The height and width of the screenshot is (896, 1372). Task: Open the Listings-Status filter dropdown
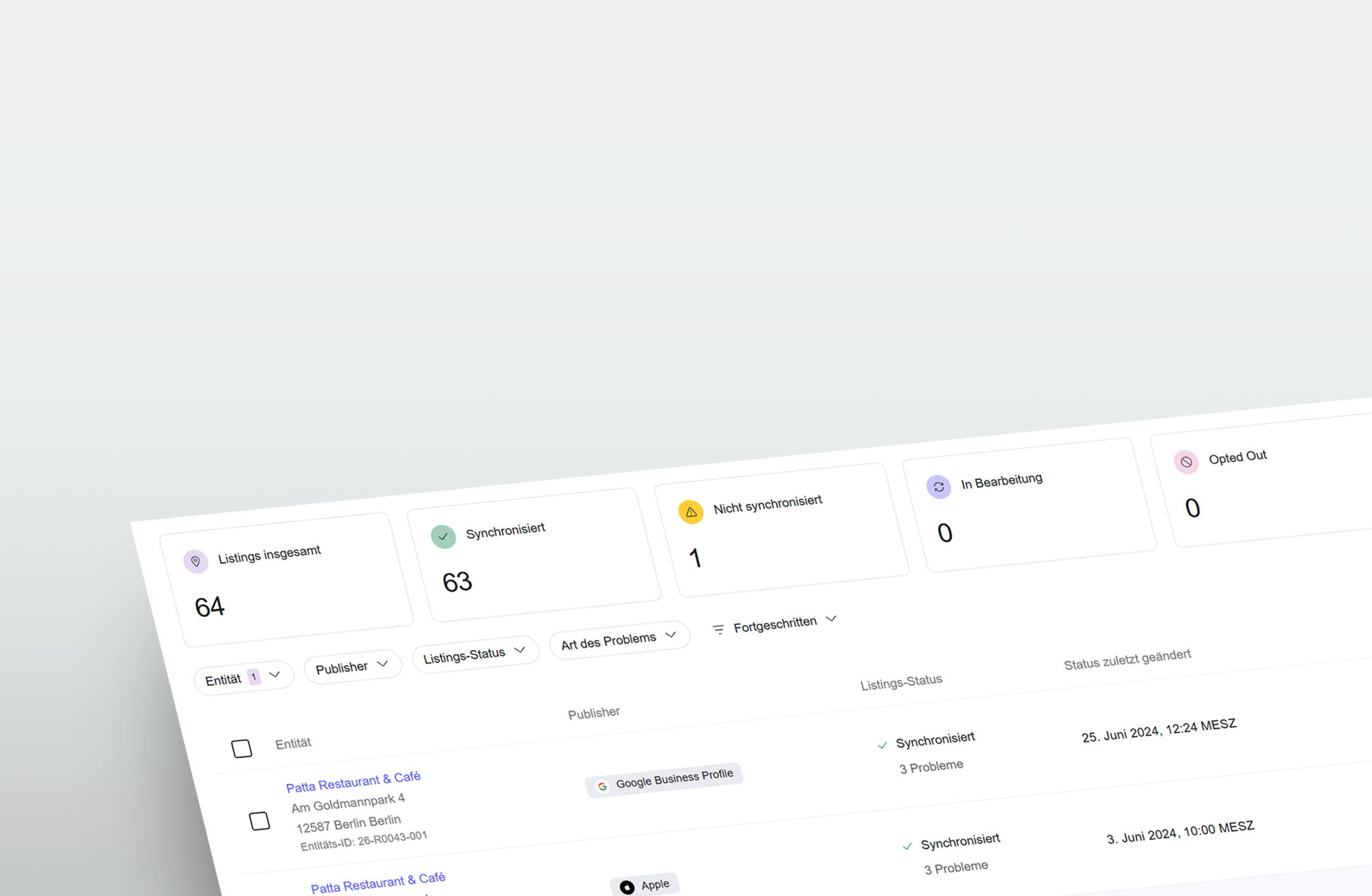(x=475, y=654)
